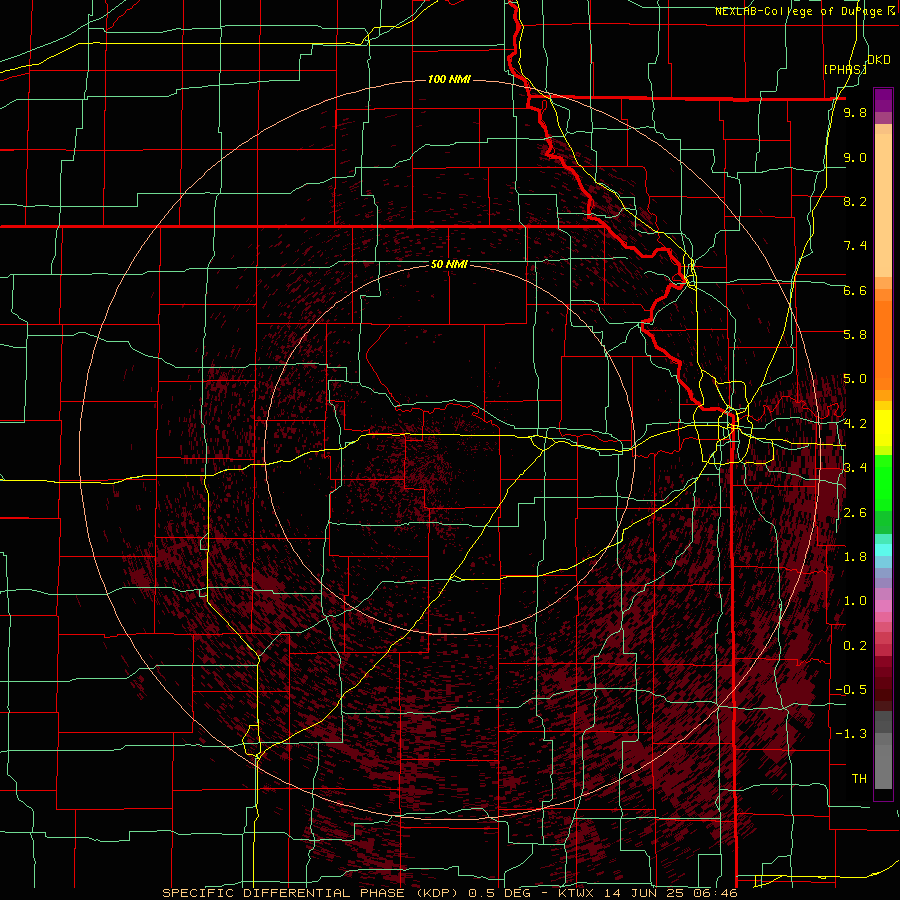
Task: Click the 9.0 value on the color scale
Action: (855, 157)
